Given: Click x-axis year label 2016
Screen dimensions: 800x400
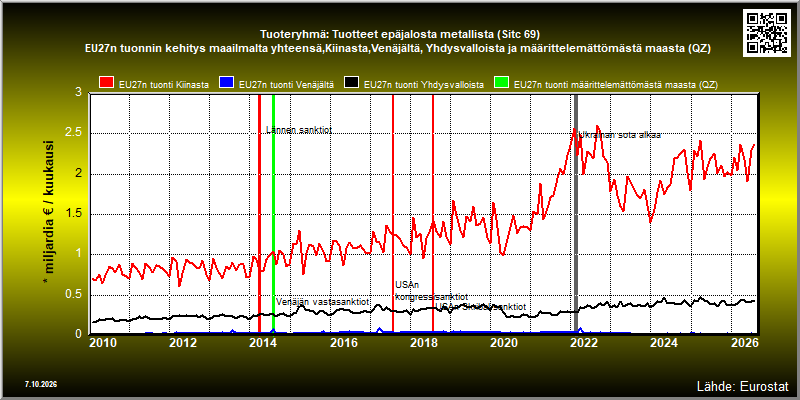Looking at the screenshot, I should (x=343, y=342).
